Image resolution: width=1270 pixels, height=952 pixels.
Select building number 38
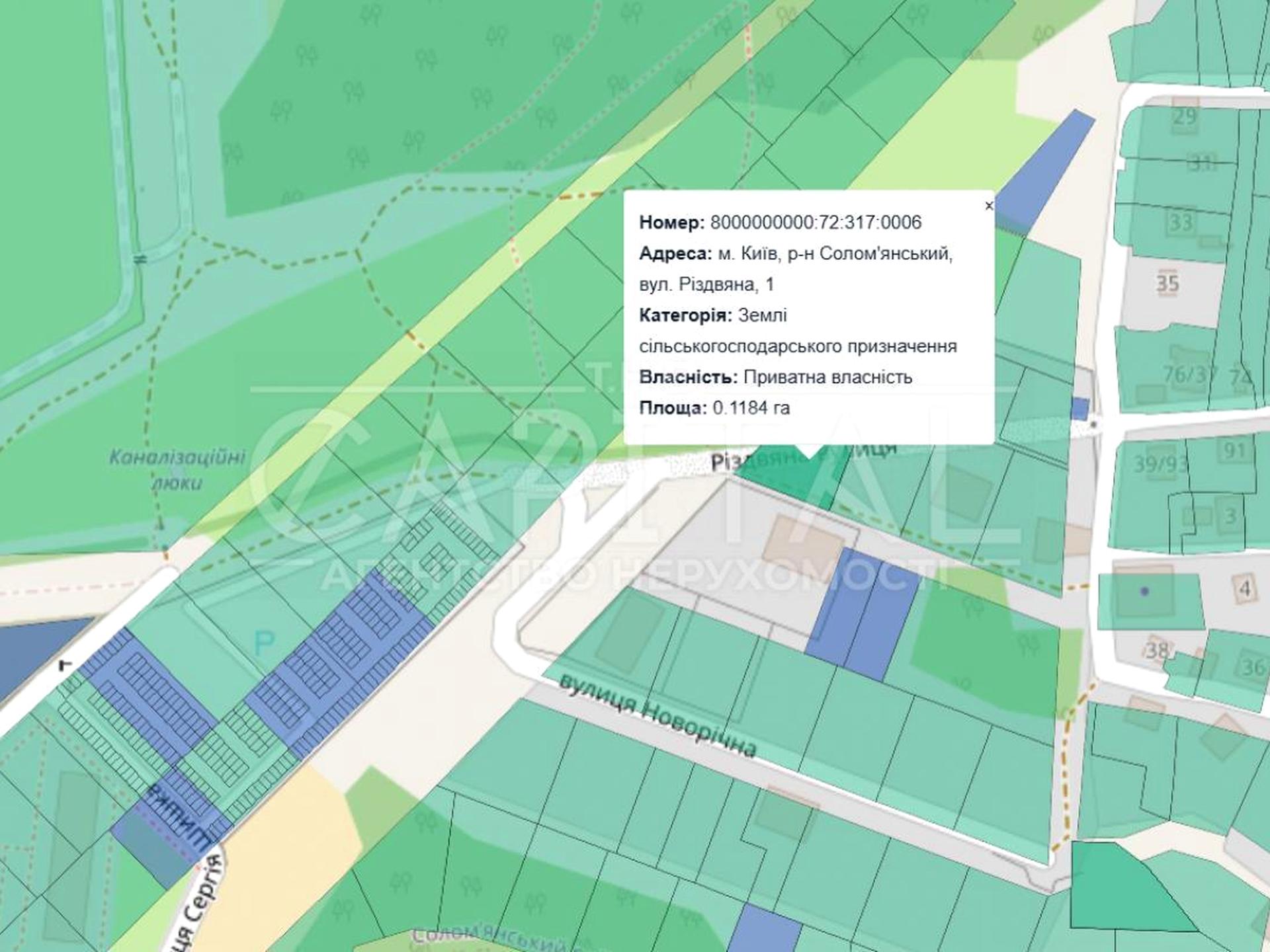[x=1157, y=651]
